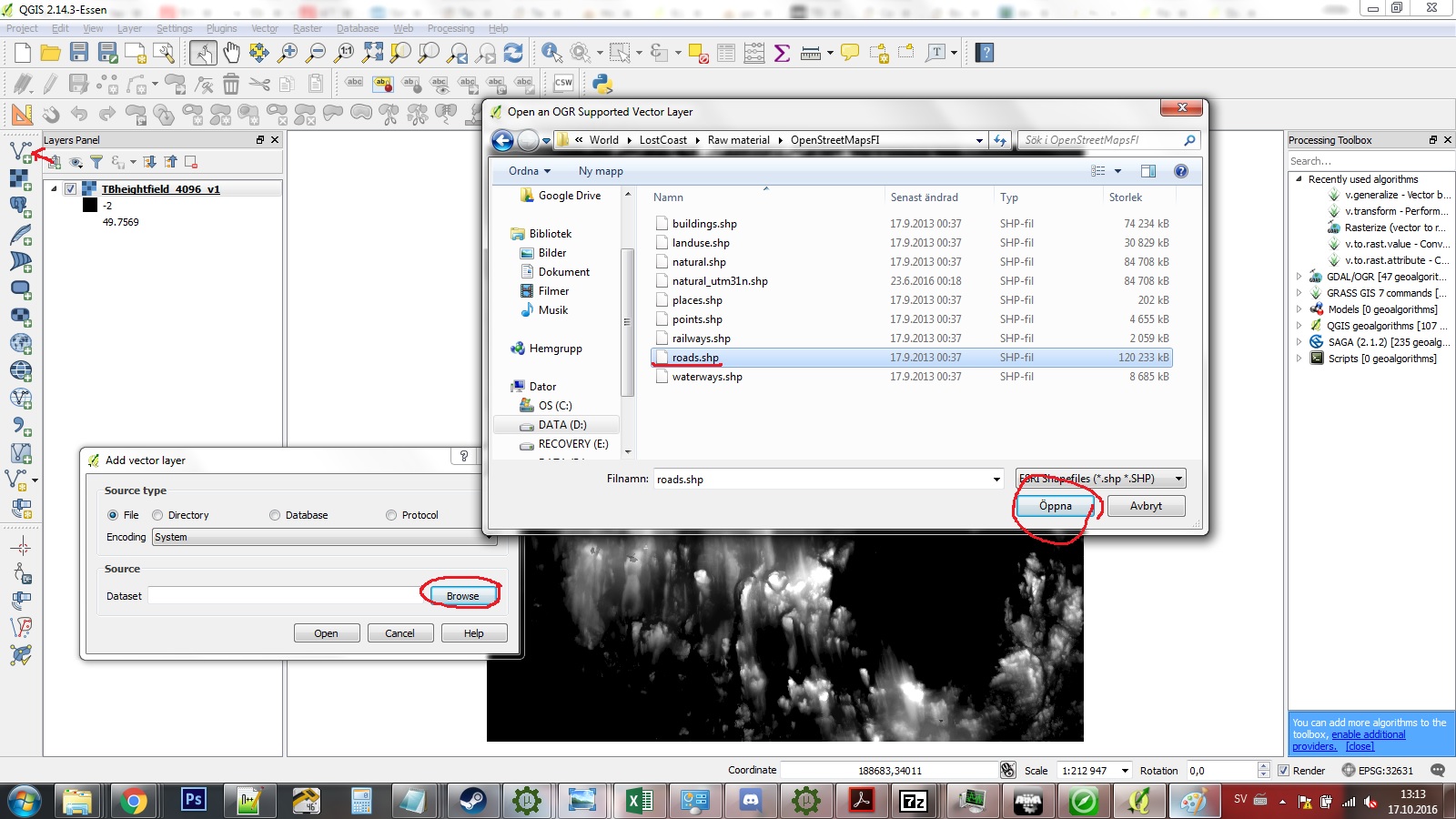Screen dimensions: 1456x819
Task: Click the Save Project floppy icon
Action: click(x=79, y=53)
